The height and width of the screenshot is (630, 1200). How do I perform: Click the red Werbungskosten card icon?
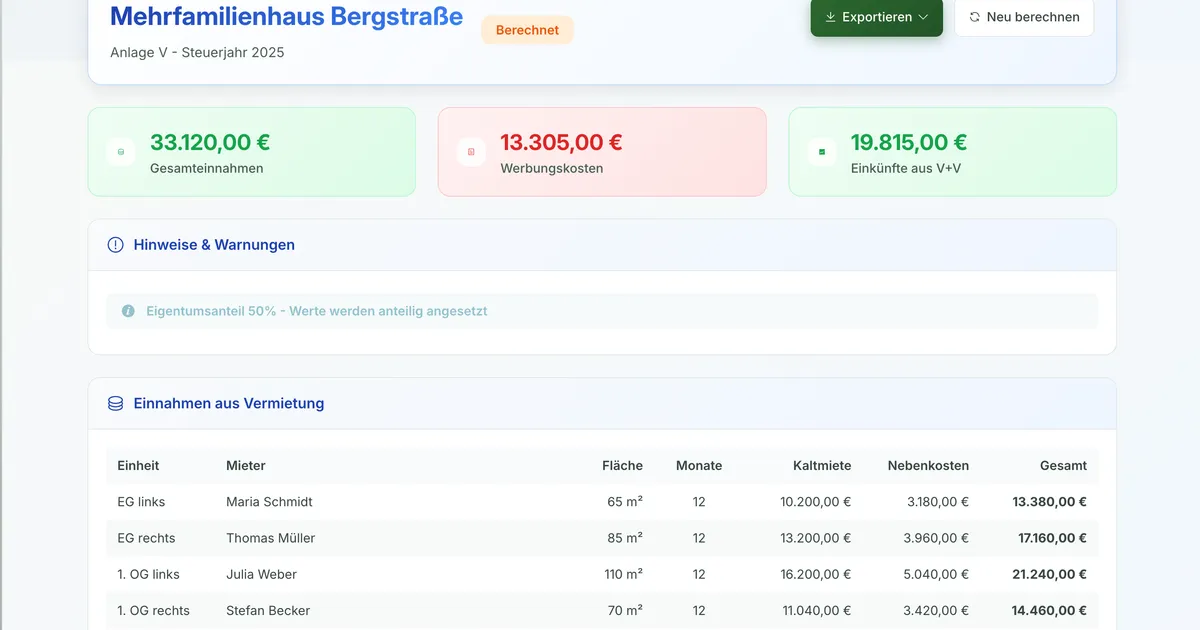point(471,152)
